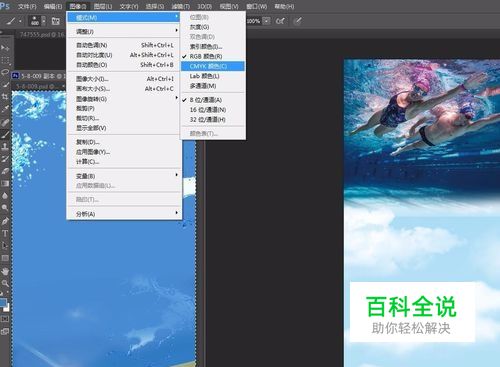Open 窗口(W) menu
500x367 pixels.
coord(256,6)
